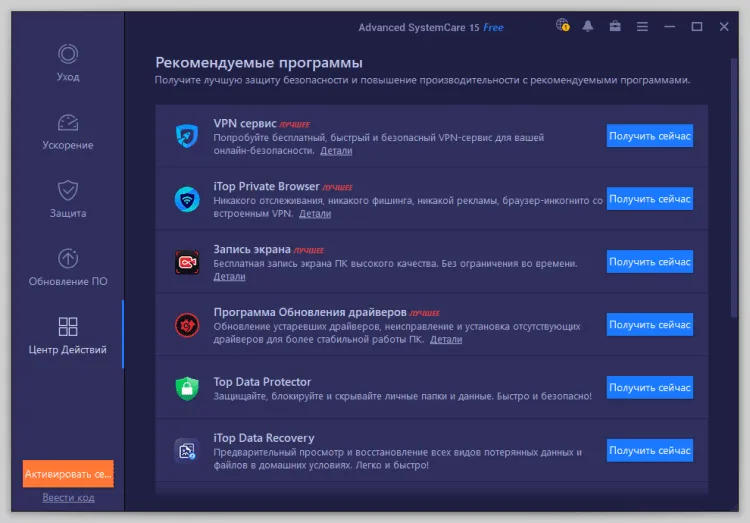Screen dimensions: 750x523
Task: Open the Уход sidebar section
Action: [68, 63]
